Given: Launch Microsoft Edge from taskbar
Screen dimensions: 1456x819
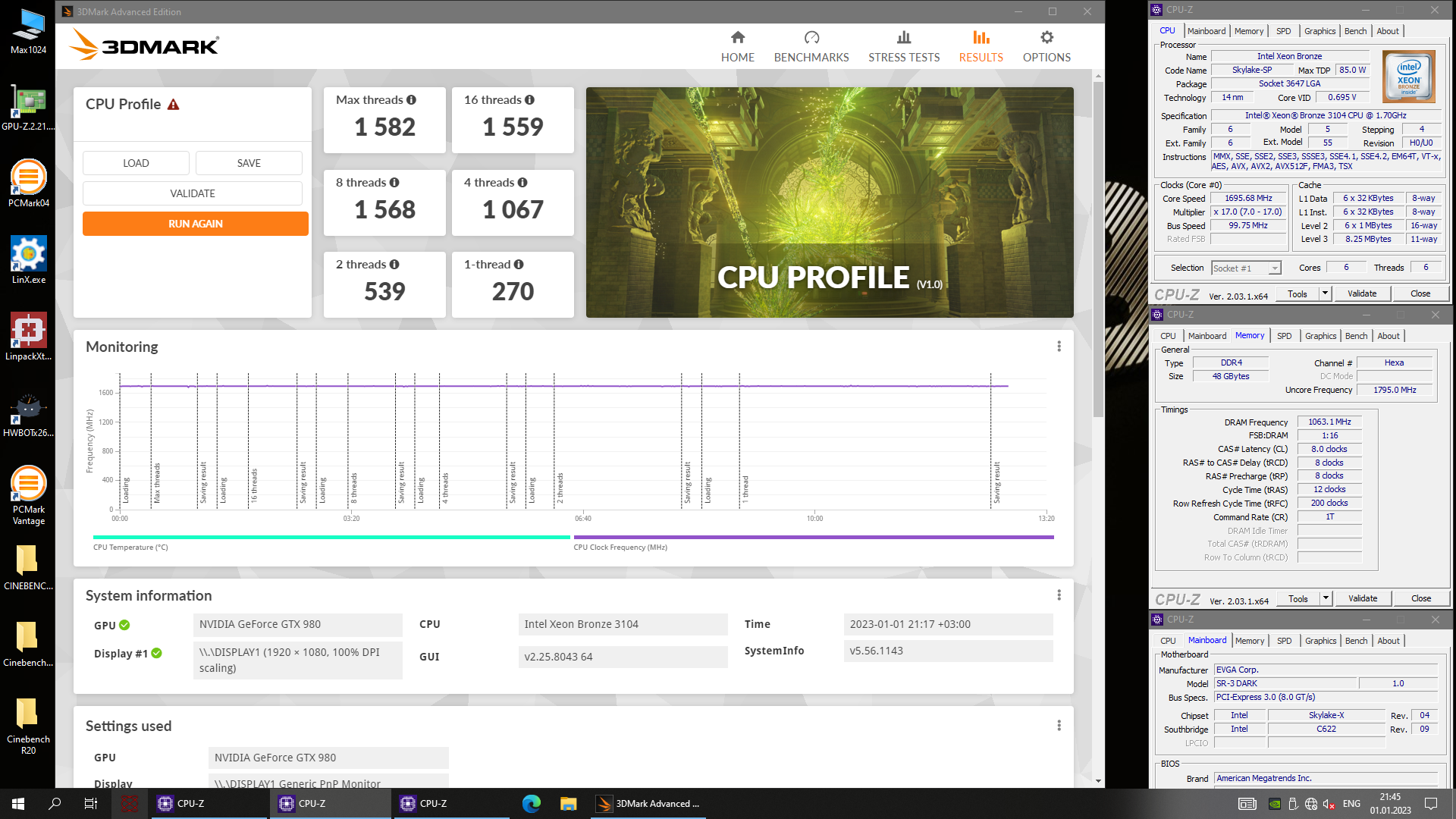Looking at the screenshot, I should click(x=532, y=804).
